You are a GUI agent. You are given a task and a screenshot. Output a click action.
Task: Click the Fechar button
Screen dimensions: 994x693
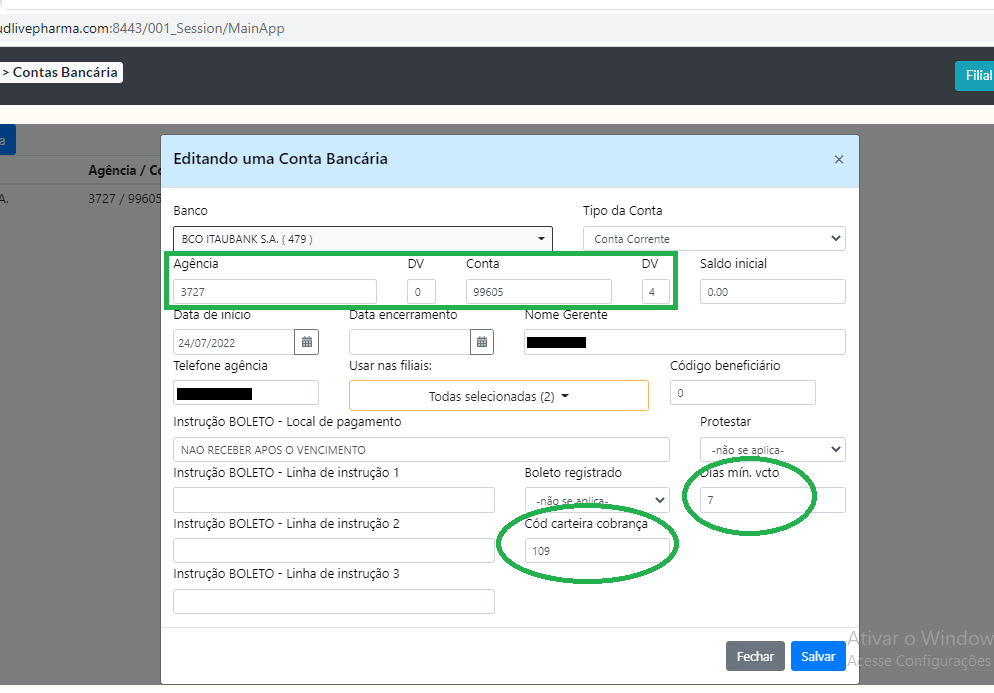coord(755,656)
